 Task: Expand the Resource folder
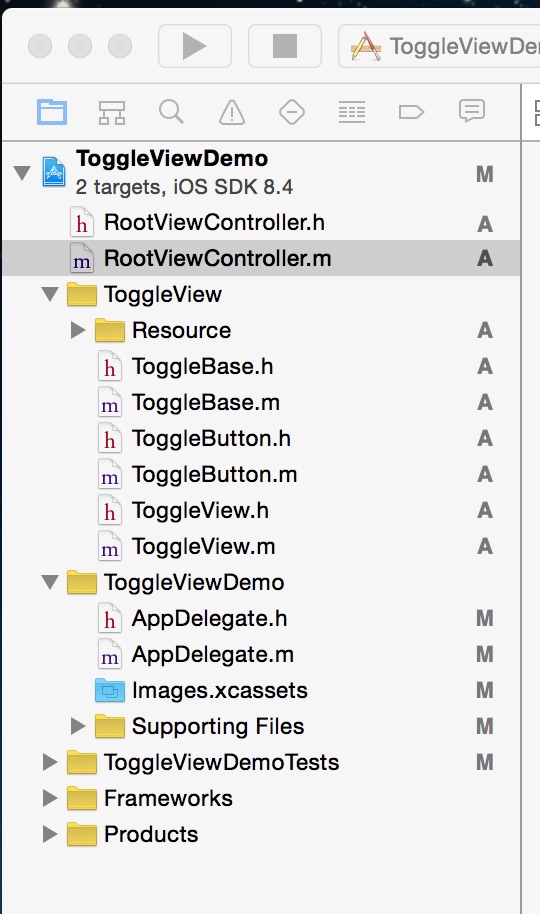point(78,330)
